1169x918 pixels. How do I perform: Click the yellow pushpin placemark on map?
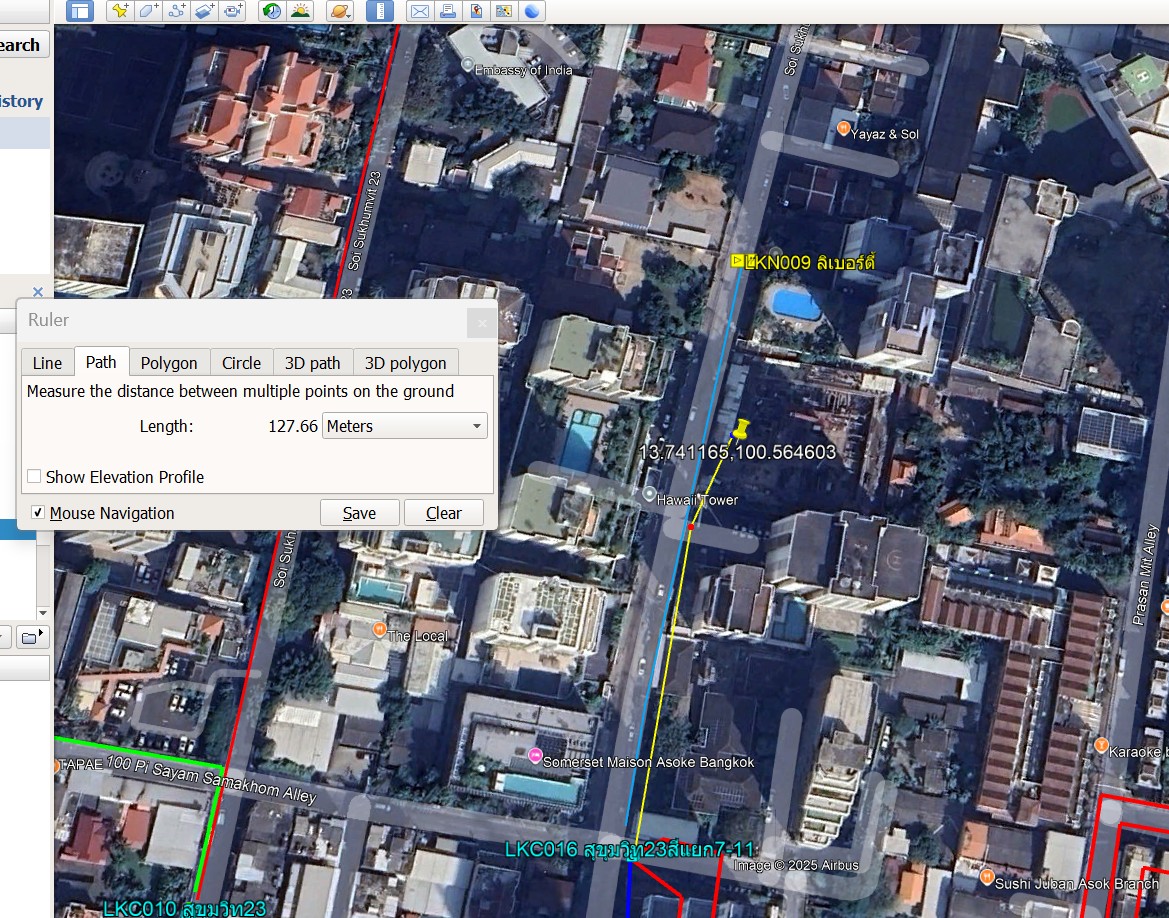coord(740,431)
